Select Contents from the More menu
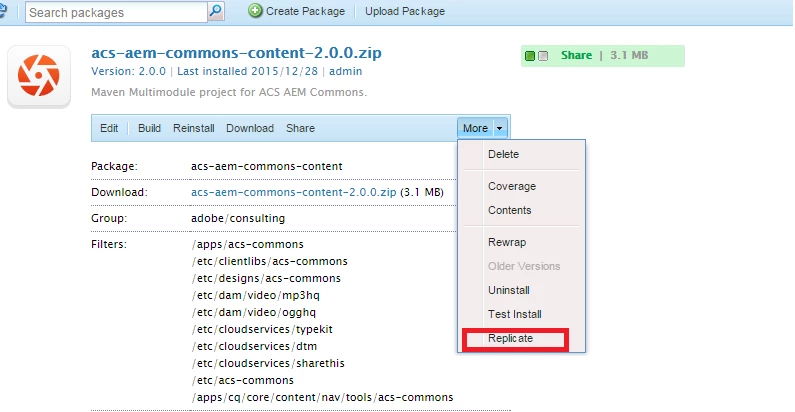 coord(510,210)
